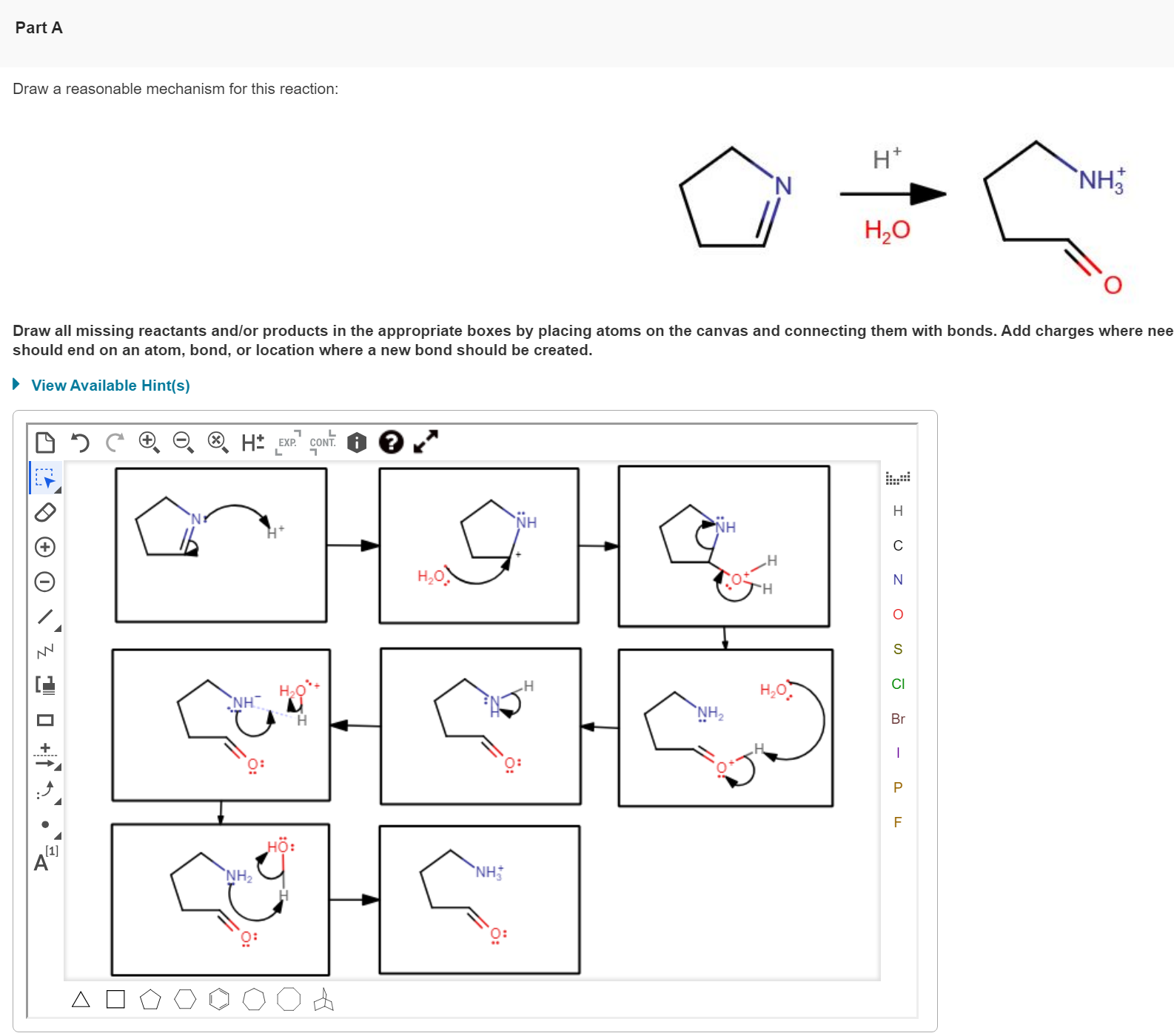The image size is (1174, 1036).
Task: Click the bracket group tool
Action: coord(45,685)
